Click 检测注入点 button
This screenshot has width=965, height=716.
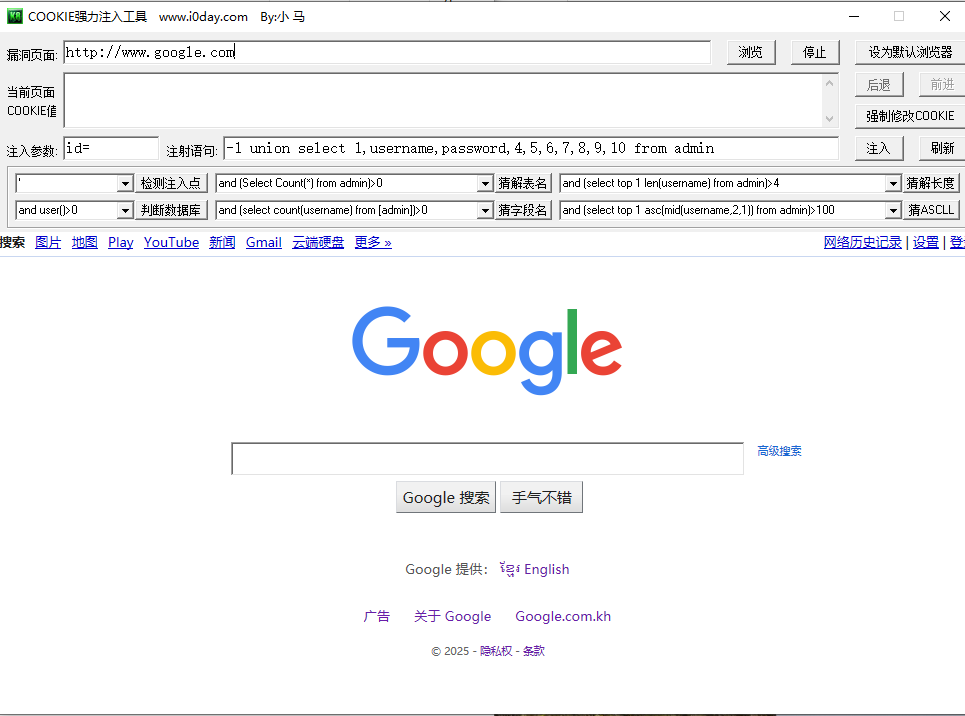[171, 183]
